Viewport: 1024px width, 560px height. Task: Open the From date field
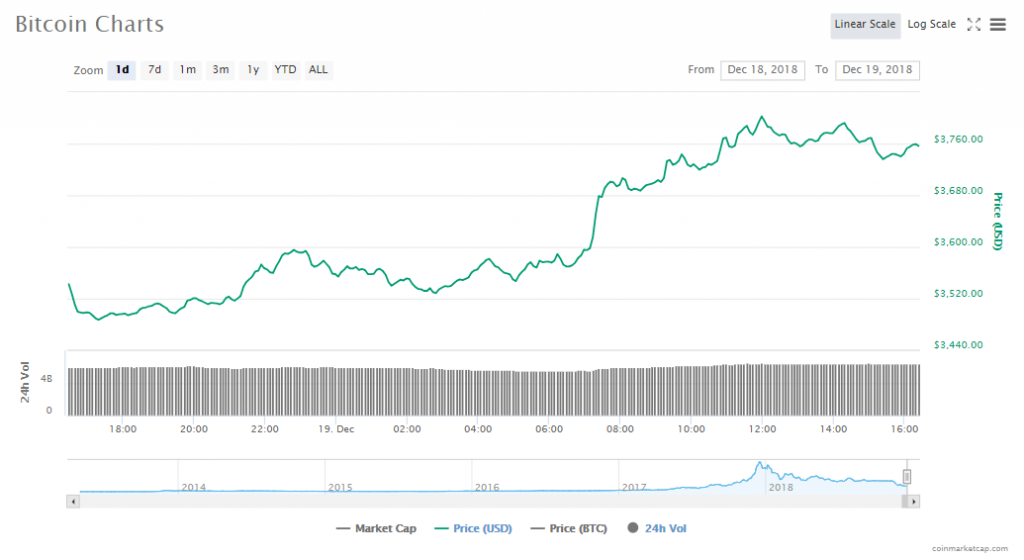point(762,70)
